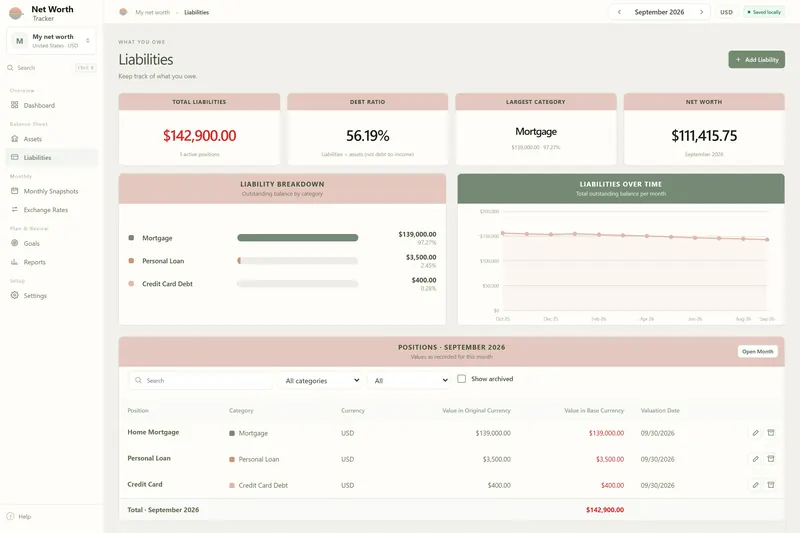Click the Mortgage green color swatch in breakdown
Viewport: 800px width, 533px height.
tap(131, 238)
